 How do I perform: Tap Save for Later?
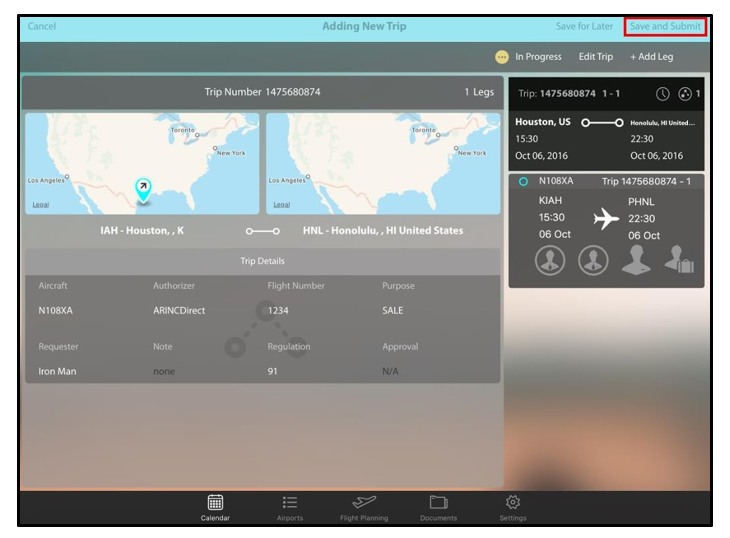586,26
